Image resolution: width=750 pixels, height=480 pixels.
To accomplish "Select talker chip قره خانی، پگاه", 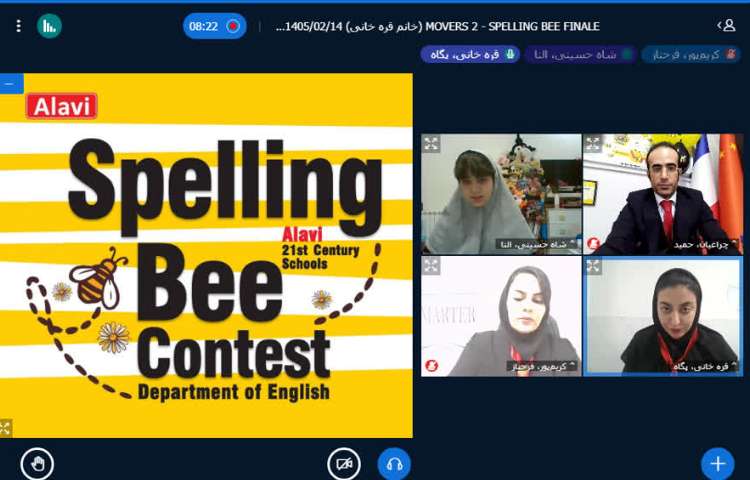I will tap(470, 54).
